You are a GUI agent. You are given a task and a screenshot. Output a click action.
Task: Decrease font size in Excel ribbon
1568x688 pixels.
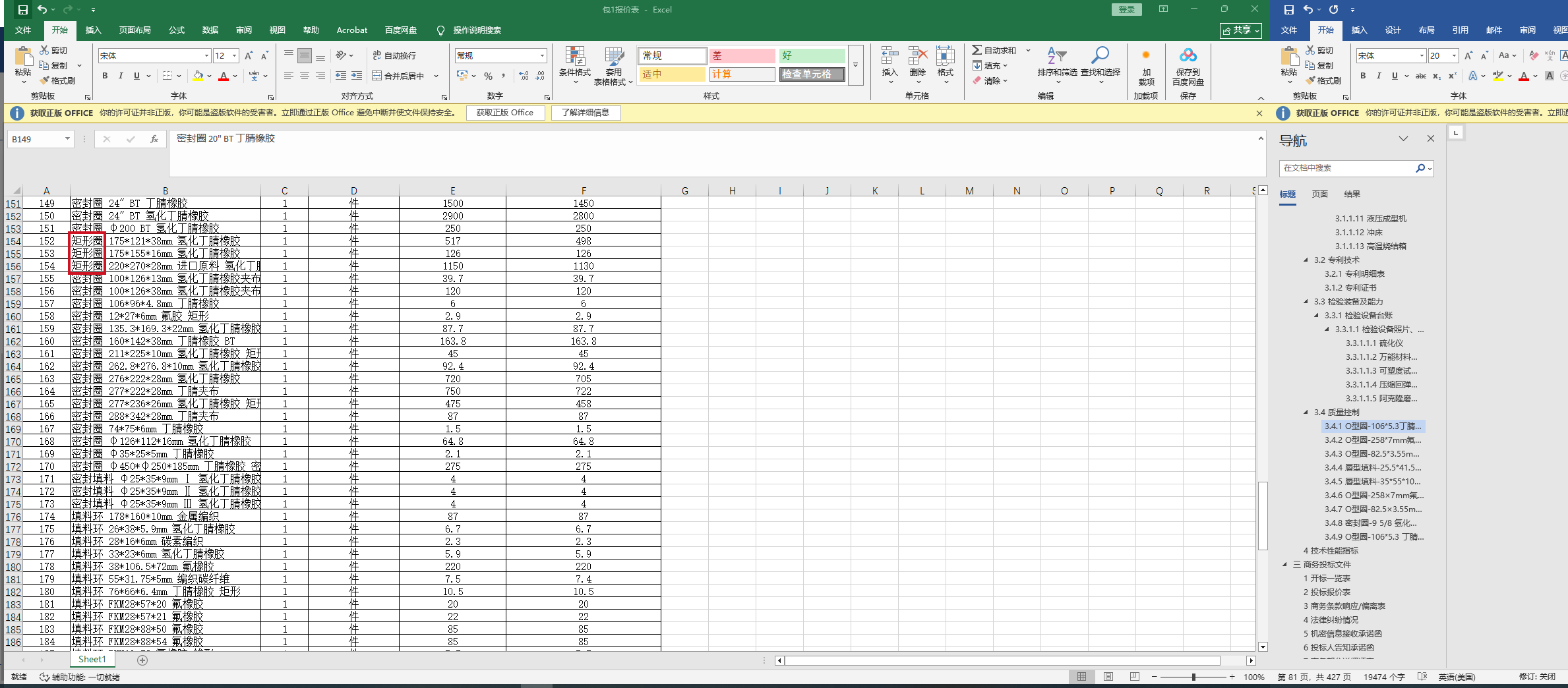point(264,56)
